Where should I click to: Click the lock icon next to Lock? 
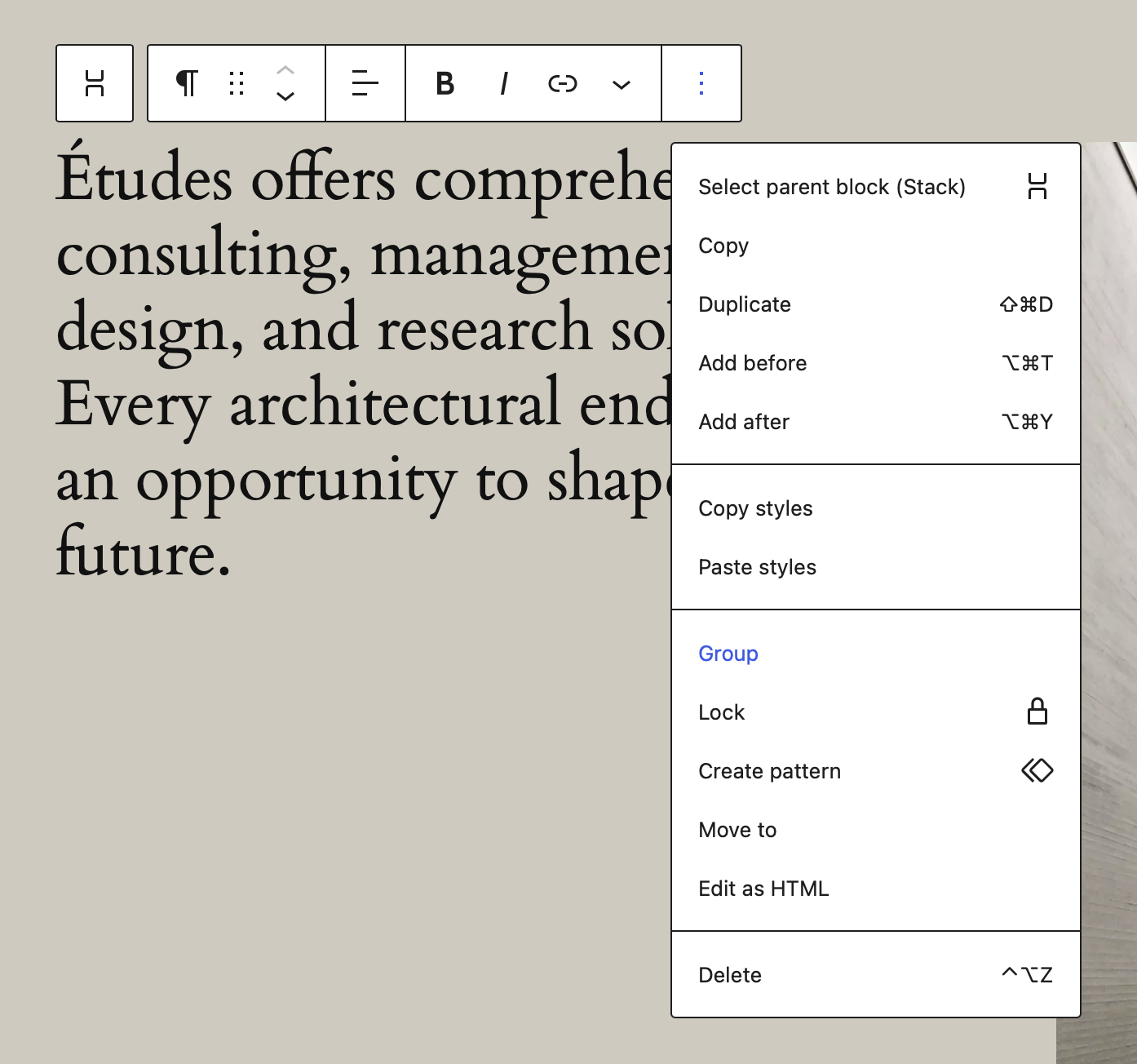tap(1037, 712)
